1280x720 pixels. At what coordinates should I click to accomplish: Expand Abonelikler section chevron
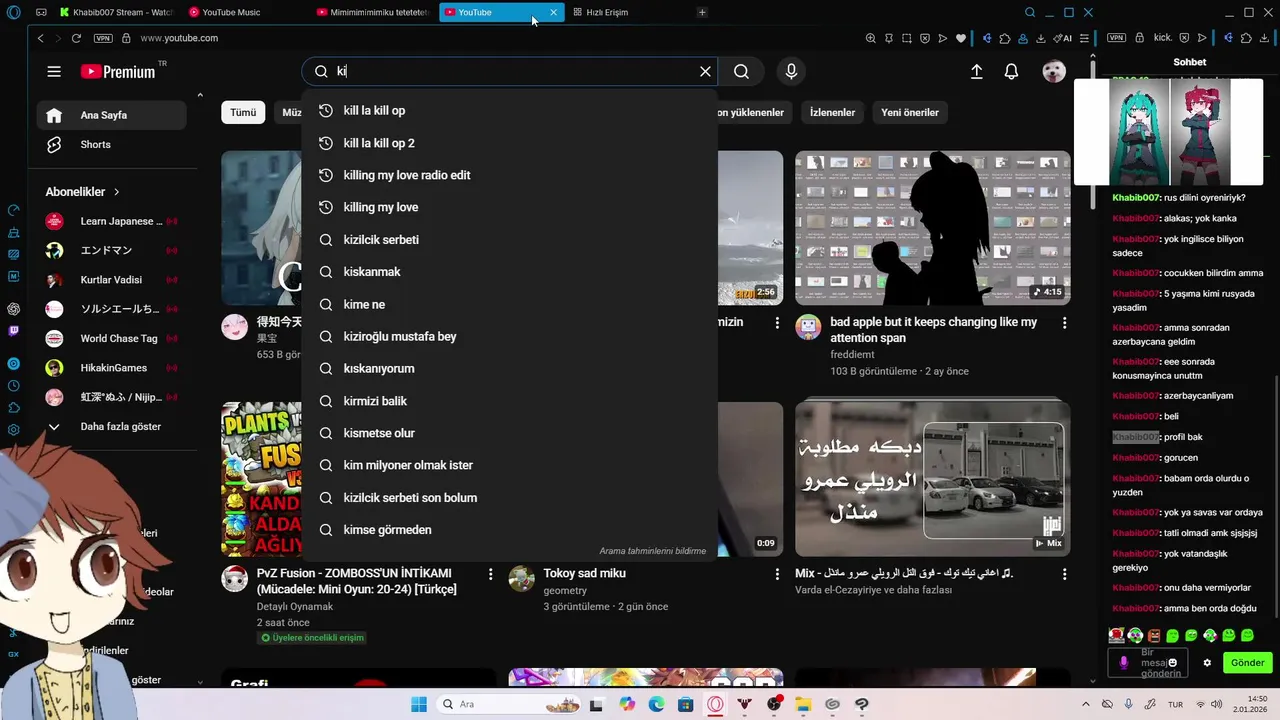(x=116, y=192)
